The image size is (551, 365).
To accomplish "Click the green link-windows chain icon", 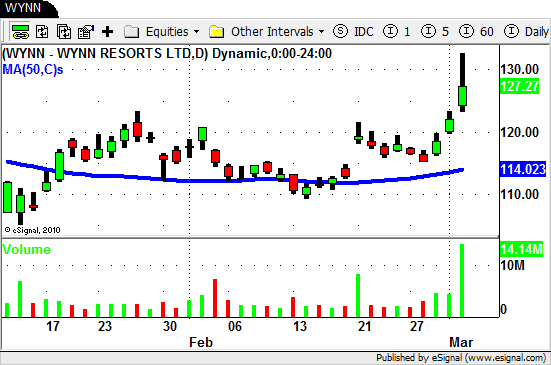I will click(x=21, y=32).
